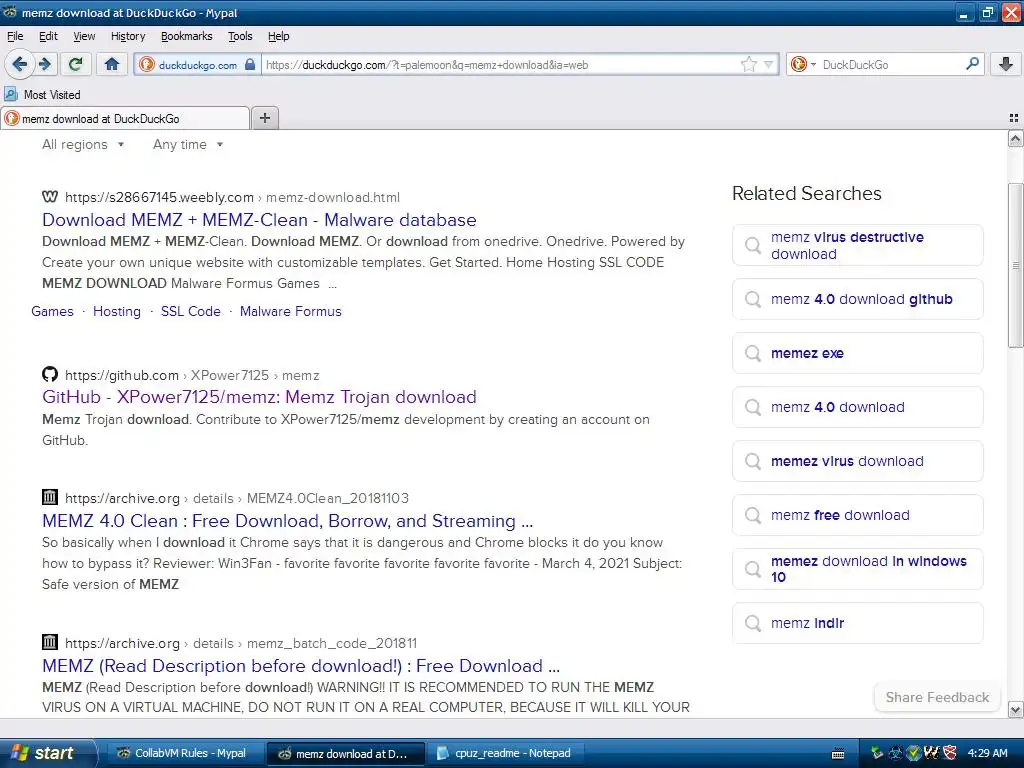
Task: Open the Most Visited bookmarks folder
Action: 43,95
